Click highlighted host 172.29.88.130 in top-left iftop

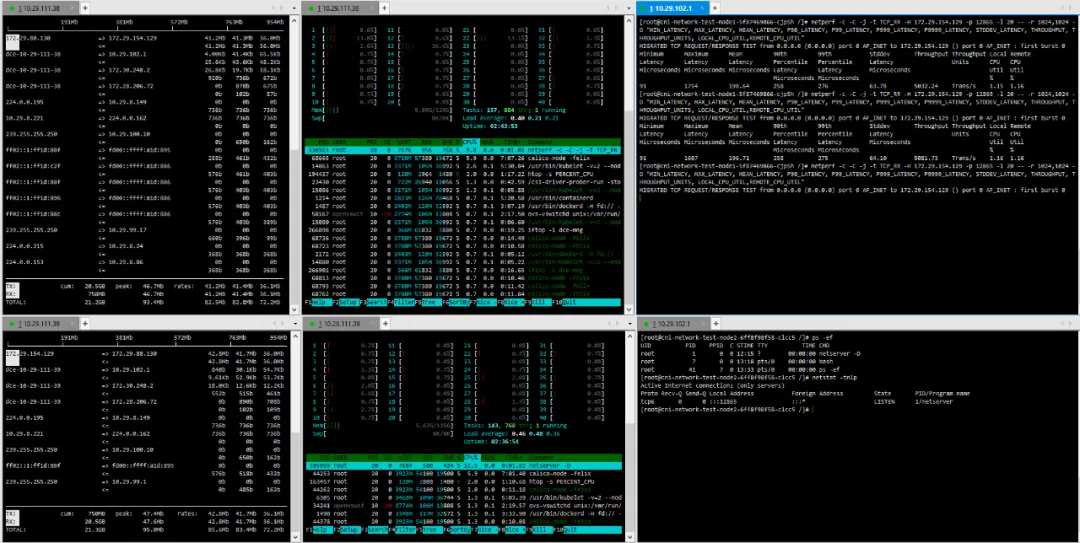(x=30, y=38)
